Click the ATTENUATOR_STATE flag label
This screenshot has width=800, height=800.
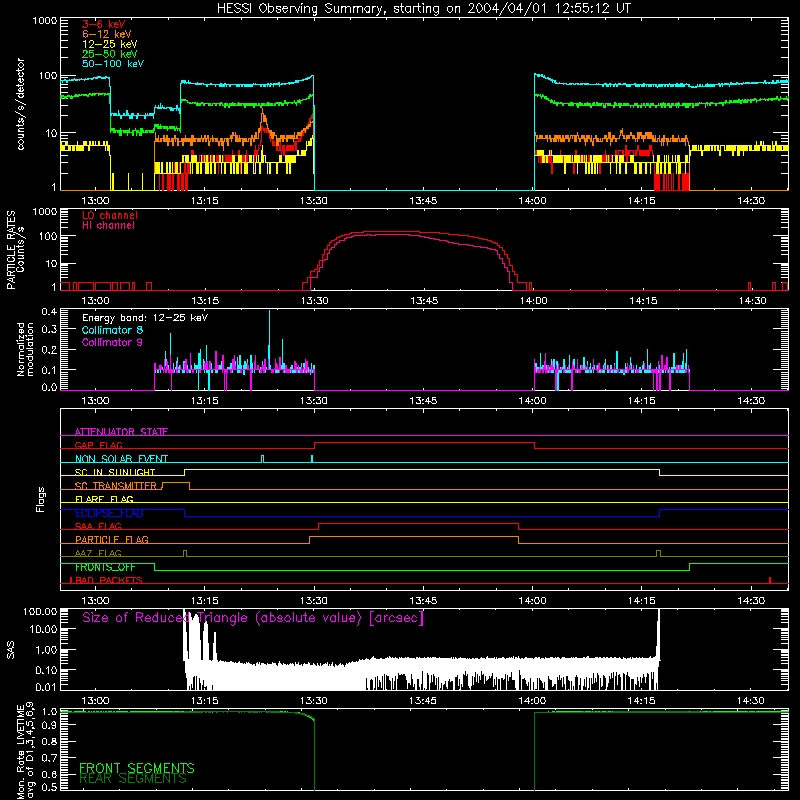click(x=121, y=432)
